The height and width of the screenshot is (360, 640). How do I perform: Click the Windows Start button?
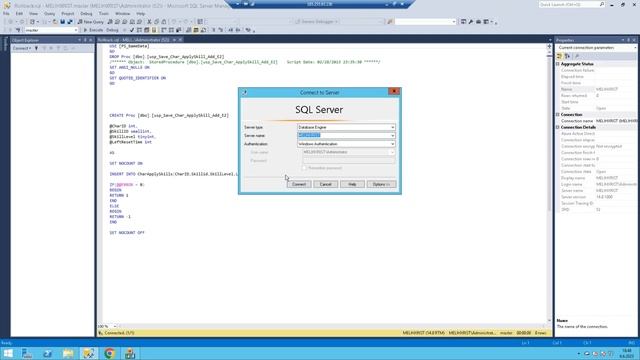(8, 353)
